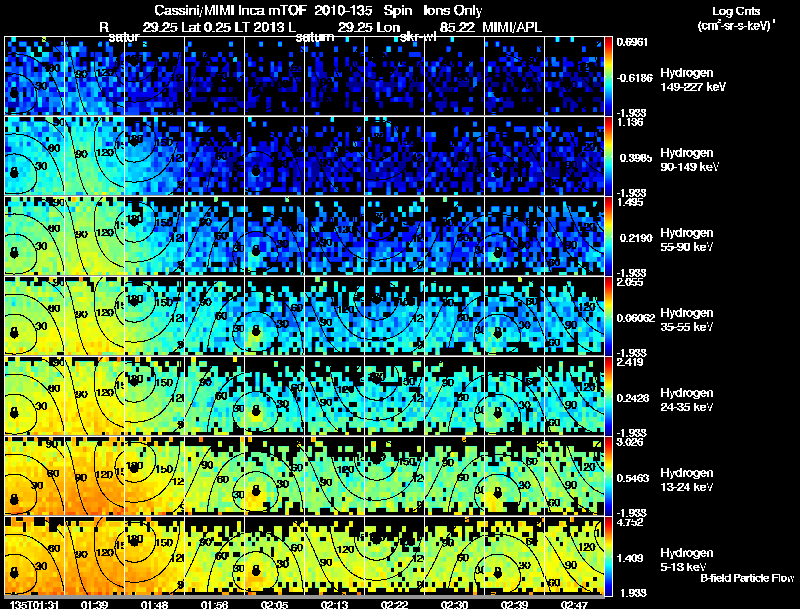Click the 180 marker in 35-55 keV 02:22 panel

pos(377,299)
